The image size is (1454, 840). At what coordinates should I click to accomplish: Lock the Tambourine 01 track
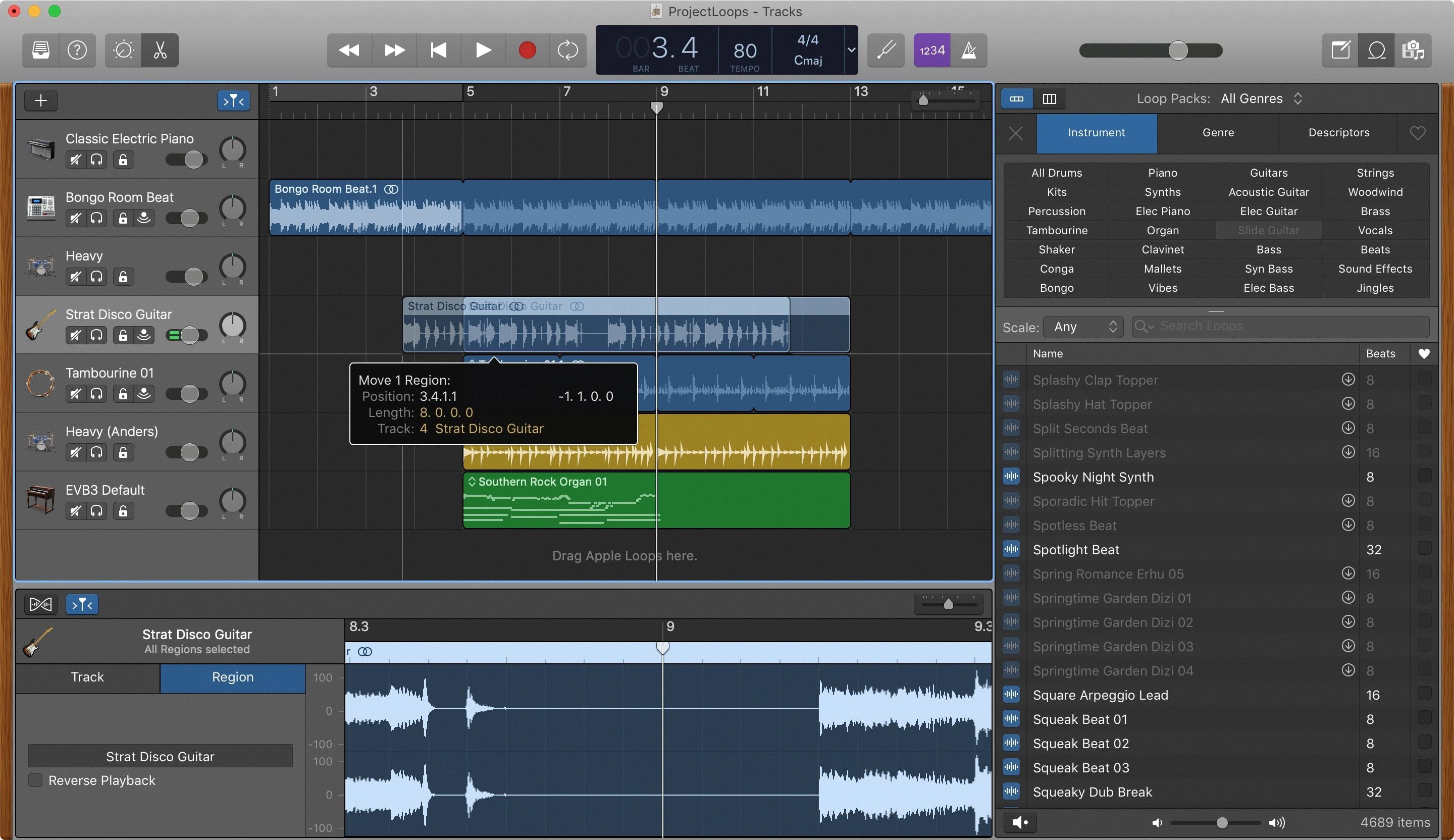point(123,393)
